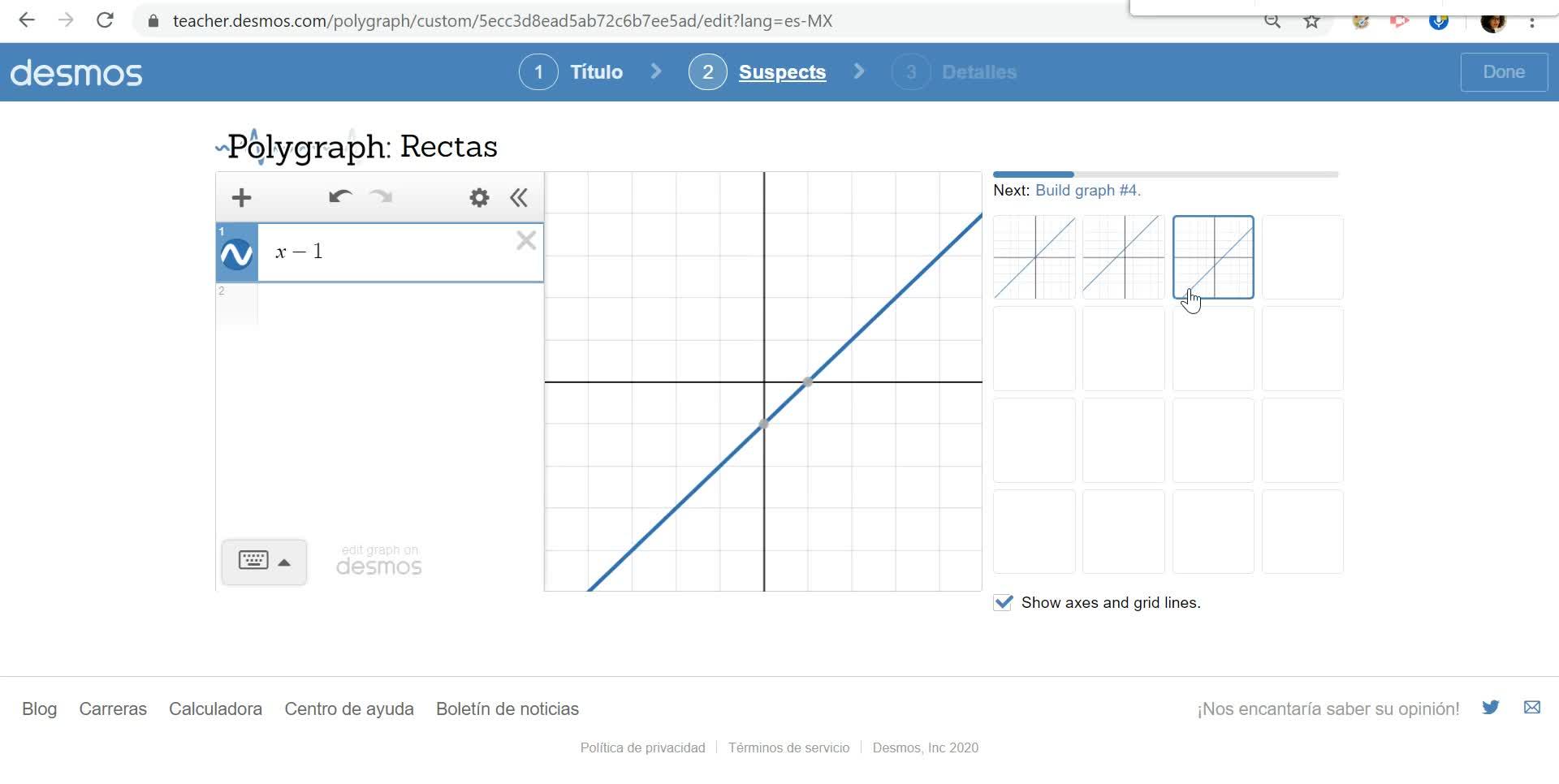This screenshot has height=784, width=1559.
Task: Click empty graph slot number four
Action: tap(1302, 257)
